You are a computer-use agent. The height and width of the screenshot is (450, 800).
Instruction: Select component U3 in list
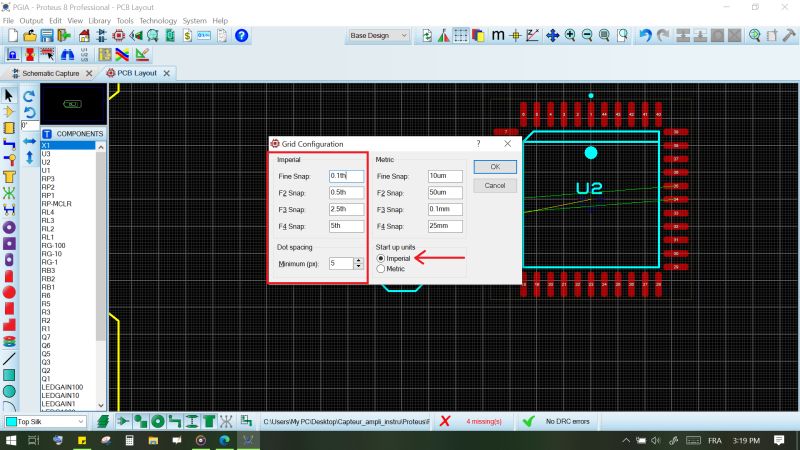[x=46, y=154]
